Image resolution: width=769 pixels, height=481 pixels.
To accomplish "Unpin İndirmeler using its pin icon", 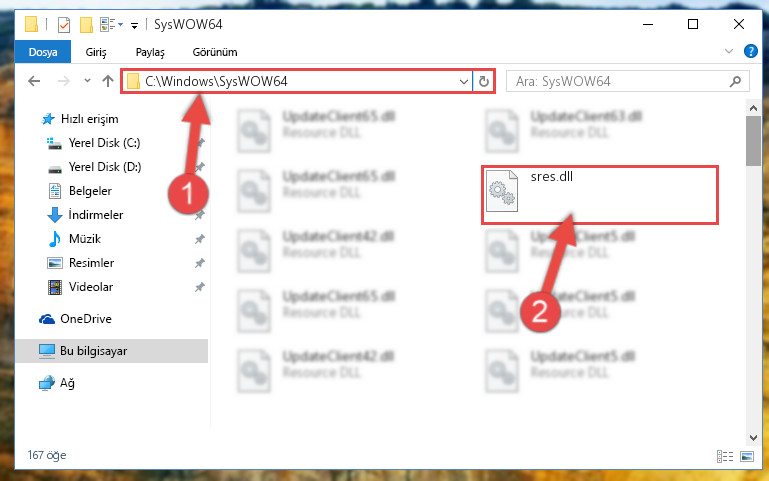I will [200, 215].
